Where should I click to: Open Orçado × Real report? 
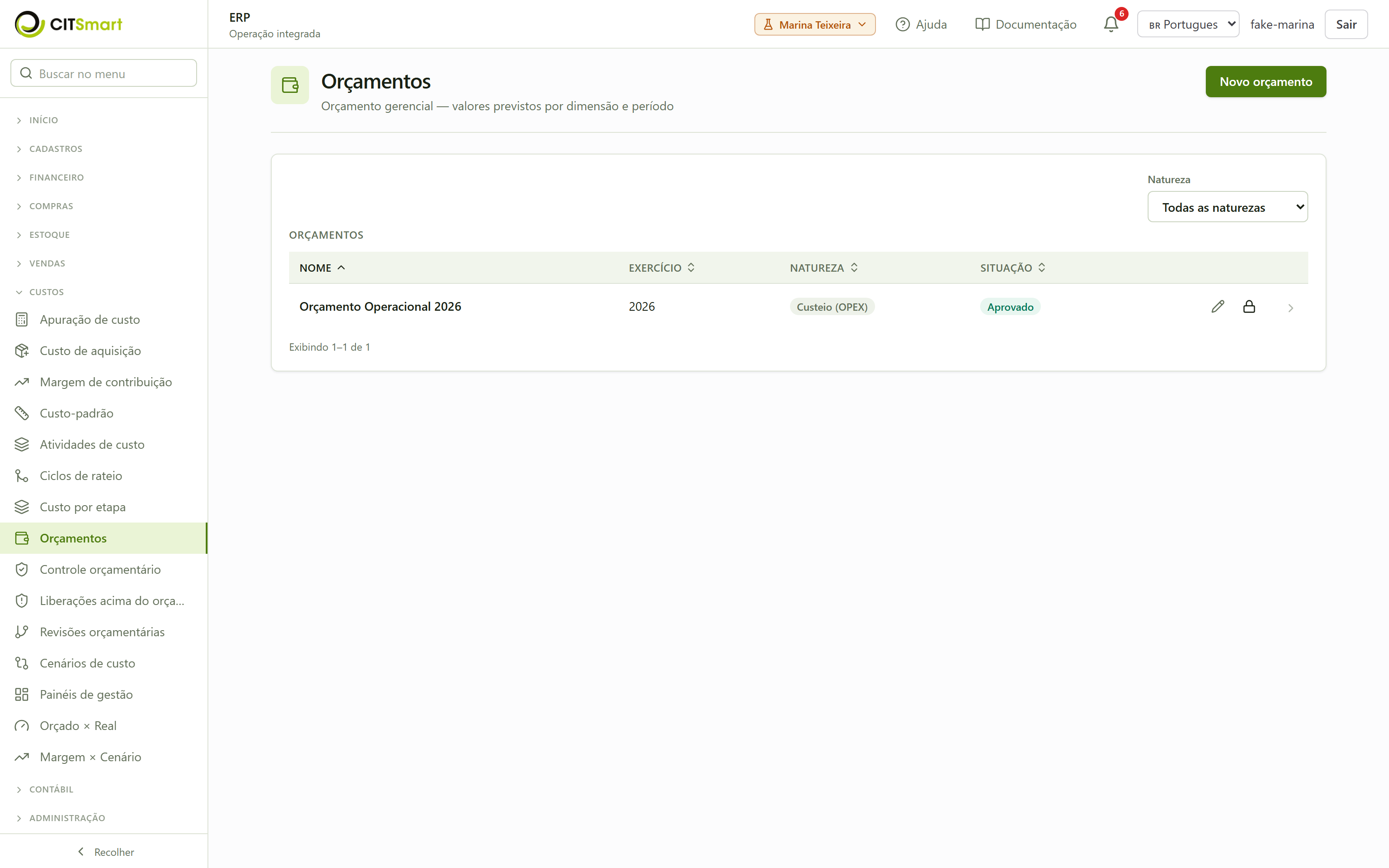(103, 726)
